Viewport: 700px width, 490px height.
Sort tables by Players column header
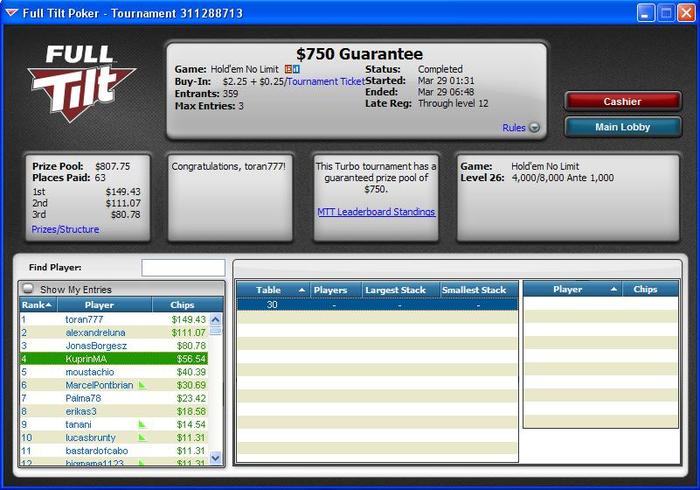[x=335, y=290]
